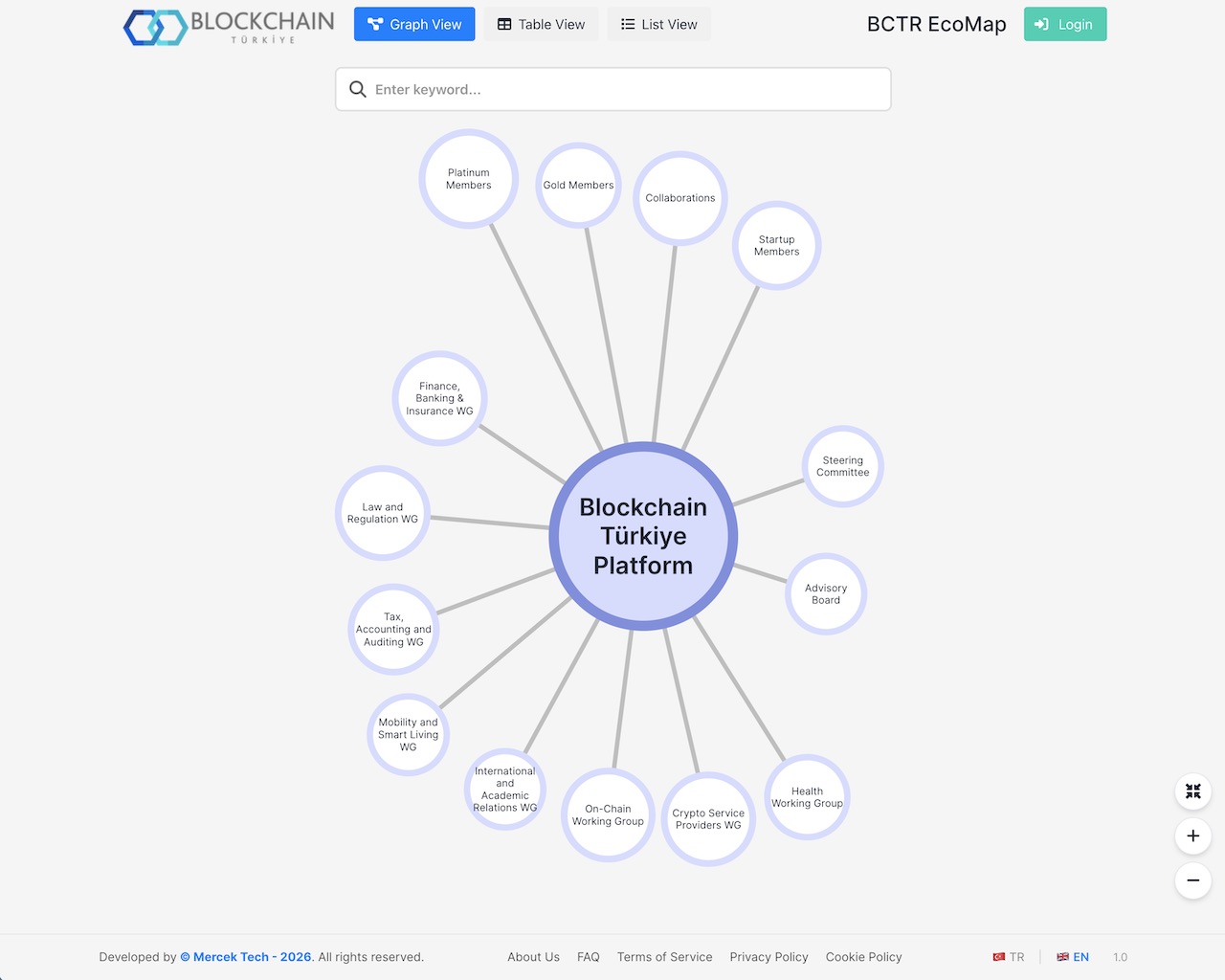This screenshot has width=1225, height=980.
Task: Open the Collaborations node
Action: point(680,198)
